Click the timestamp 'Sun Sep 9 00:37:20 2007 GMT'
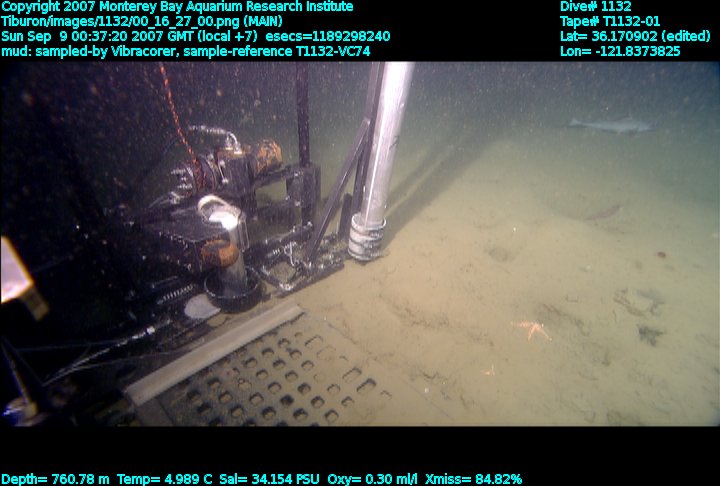Screen dimensions: 720x486 coord(98,36)
